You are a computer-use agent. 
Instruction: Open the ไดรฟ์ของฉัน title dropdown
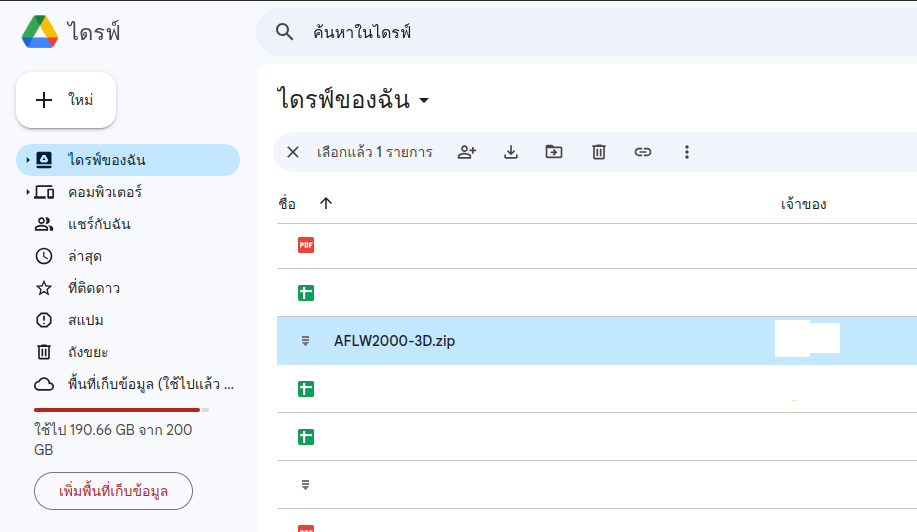pos(424,101)
